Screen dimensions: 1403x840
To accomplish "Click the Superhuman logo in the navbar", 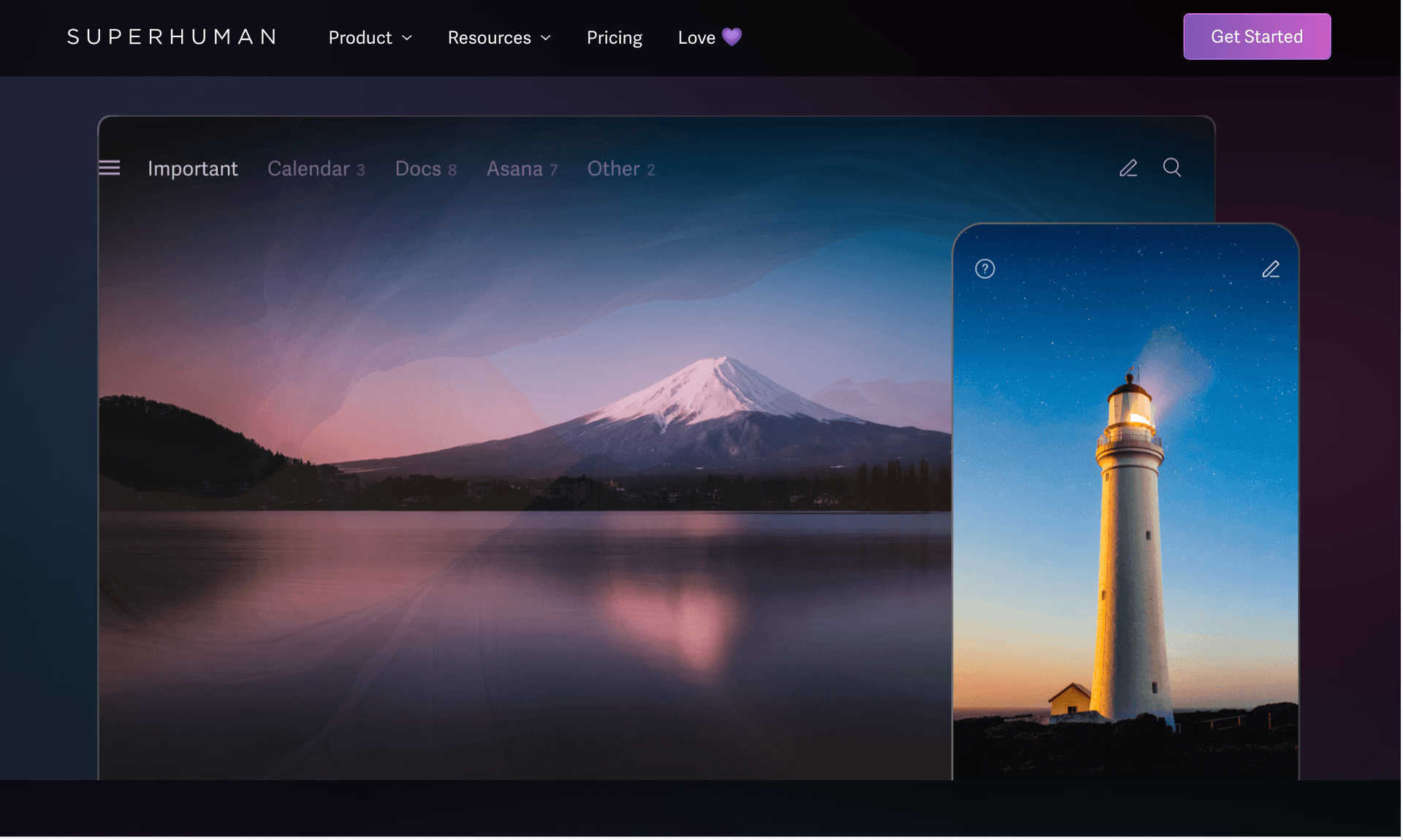I will pyautogui.click(x=172, y=36).
